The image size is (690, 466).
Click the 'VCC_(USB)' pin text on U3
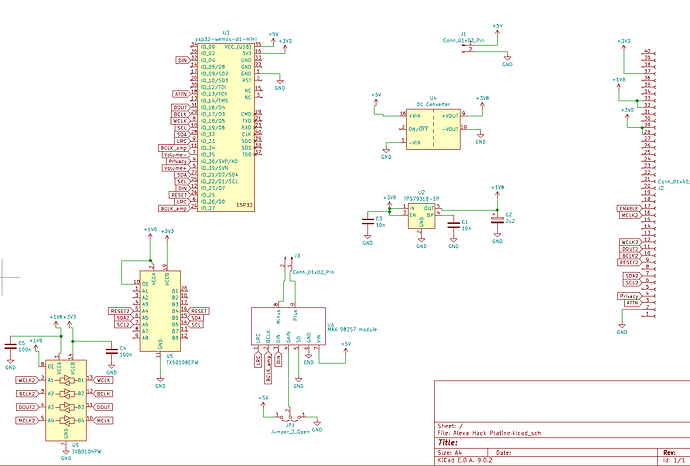238,47
